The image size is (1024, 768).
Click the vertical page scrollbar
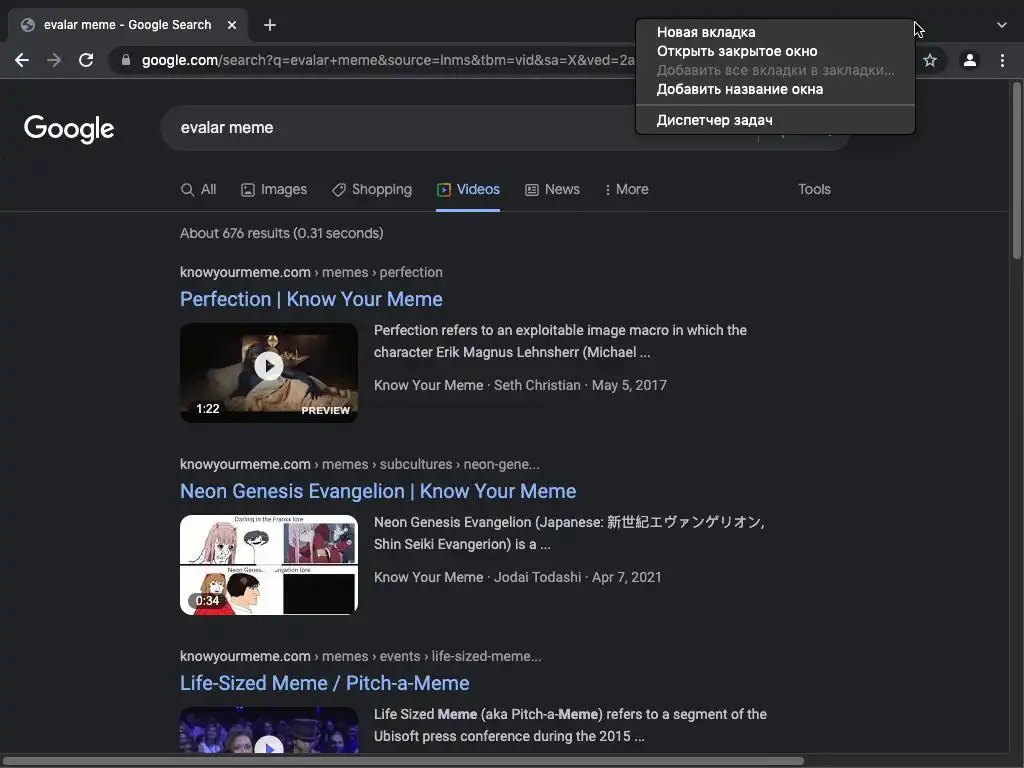click(1017, 171)
